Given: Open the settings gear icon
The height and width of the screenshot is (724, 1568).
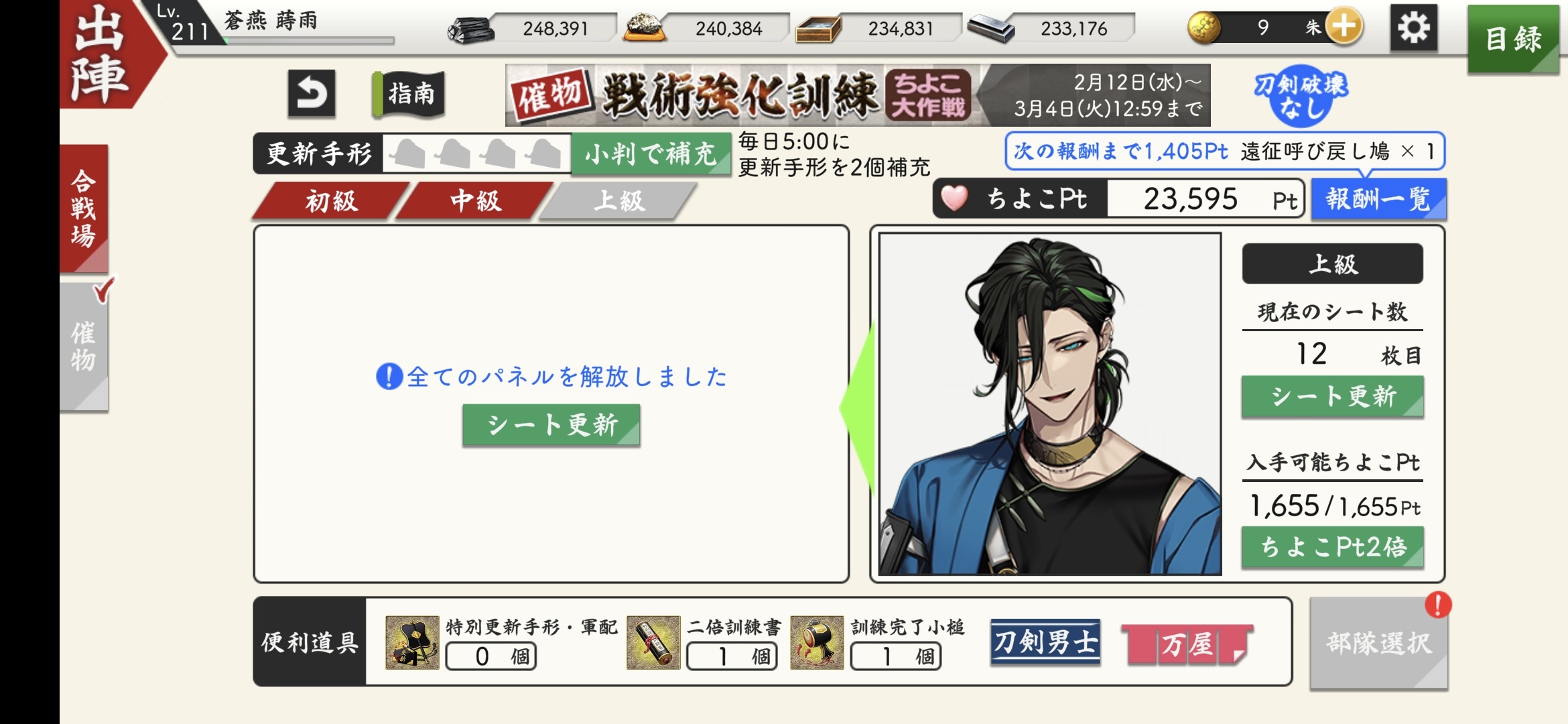Looking at the screenshot, I should 1413,27.
